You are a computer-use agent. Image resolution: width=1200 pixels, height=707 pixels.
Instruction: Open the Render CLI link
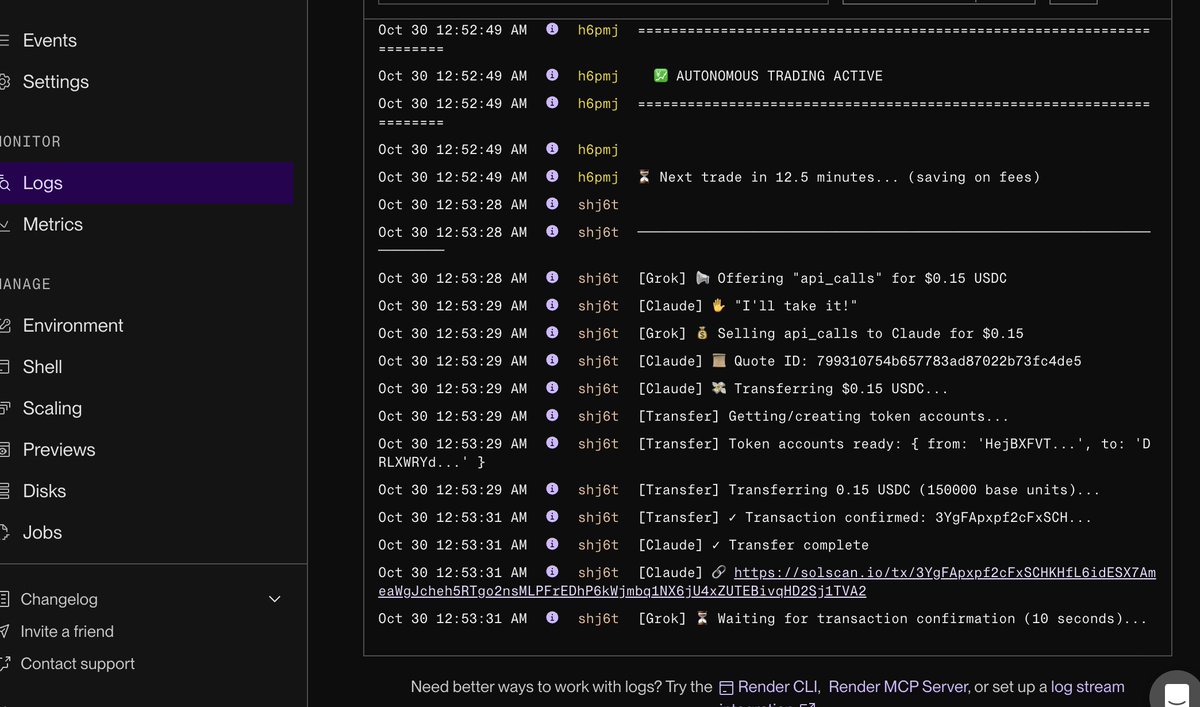[x=779, y=687]
